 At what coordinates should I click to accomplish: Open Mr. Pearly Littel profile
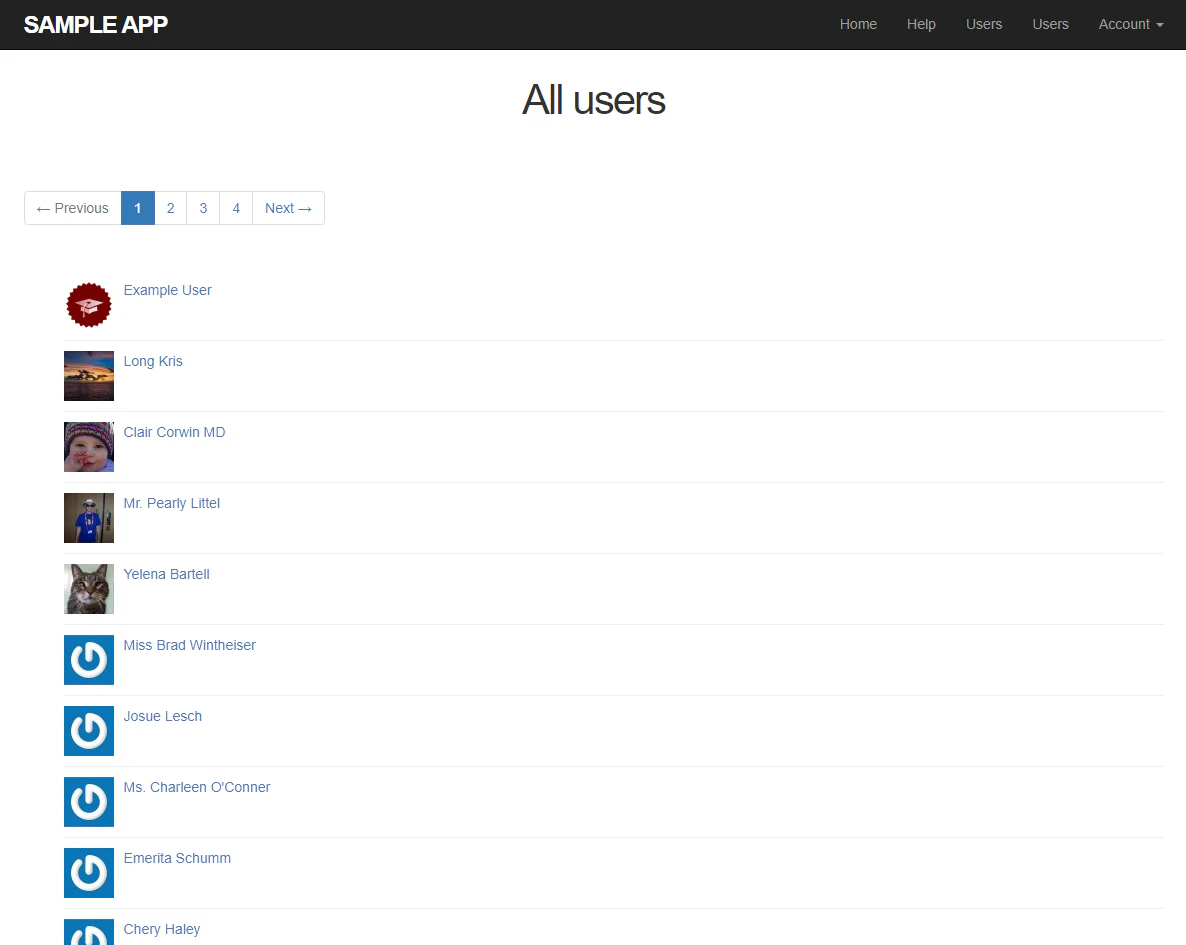tap(172, 504)
